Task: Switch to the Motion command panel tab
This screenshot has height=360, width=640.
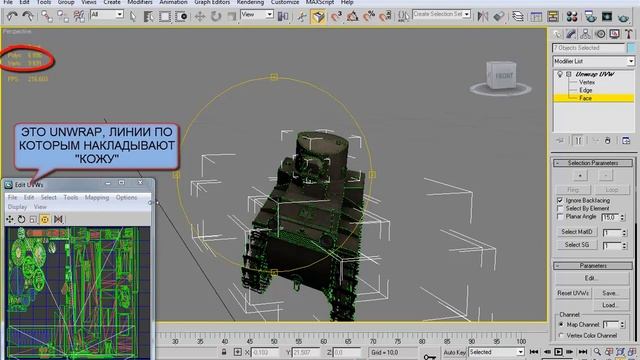Action: pyautogui.click(x=600, y=34)
